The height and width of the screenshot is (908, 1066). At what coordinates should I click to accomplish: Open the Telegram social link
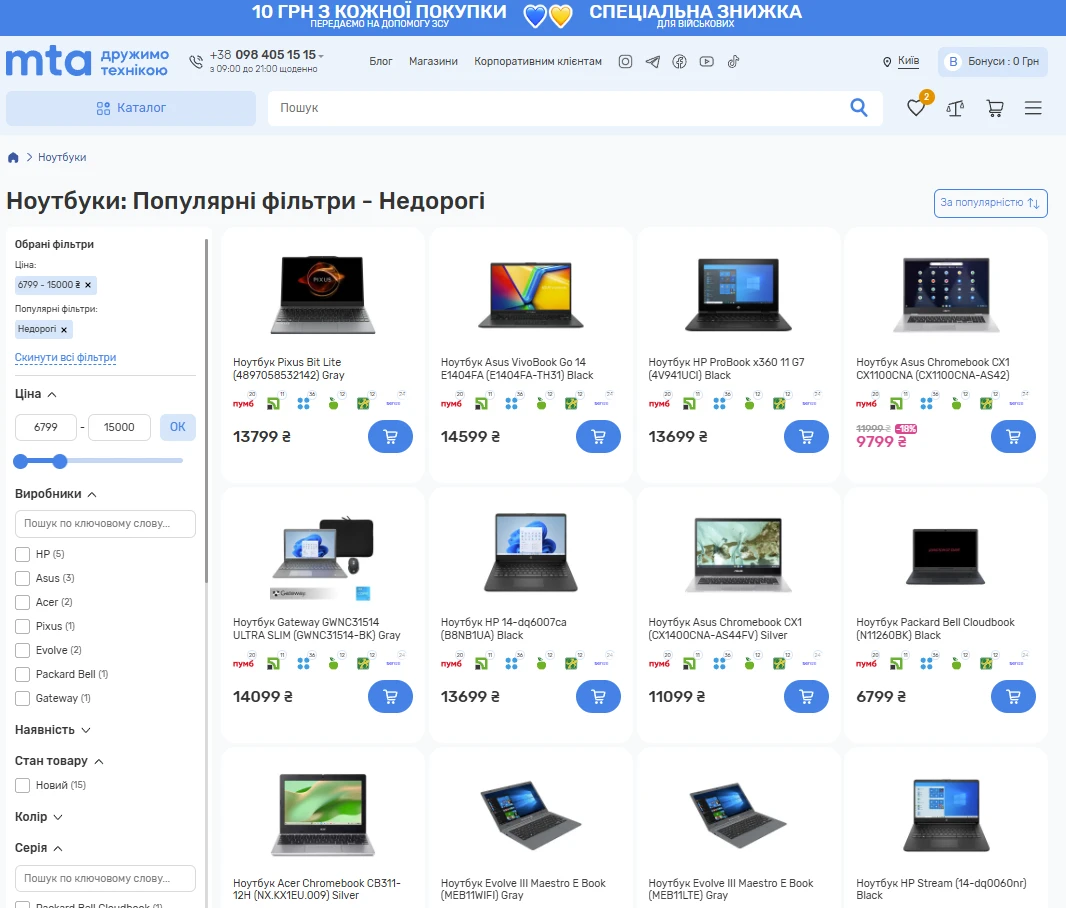(x=653, y=62)
